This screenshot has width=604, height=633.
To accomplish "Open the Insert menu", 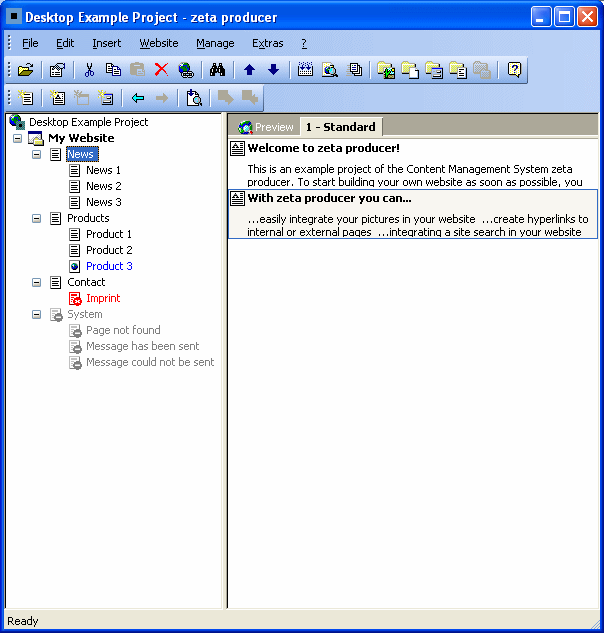I will (107, 43).
